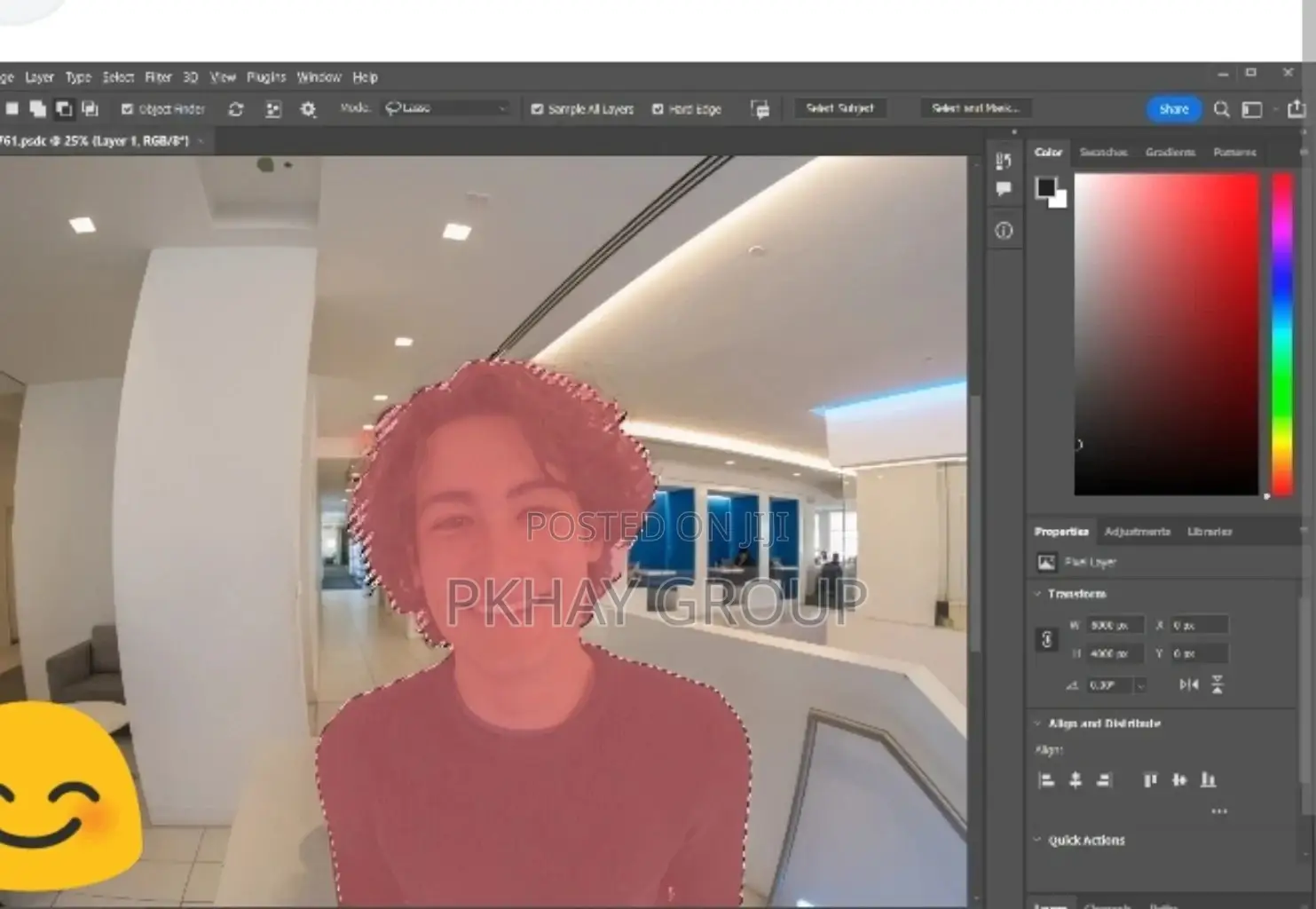
Task: Align left edges
Action: [1046, 780]
